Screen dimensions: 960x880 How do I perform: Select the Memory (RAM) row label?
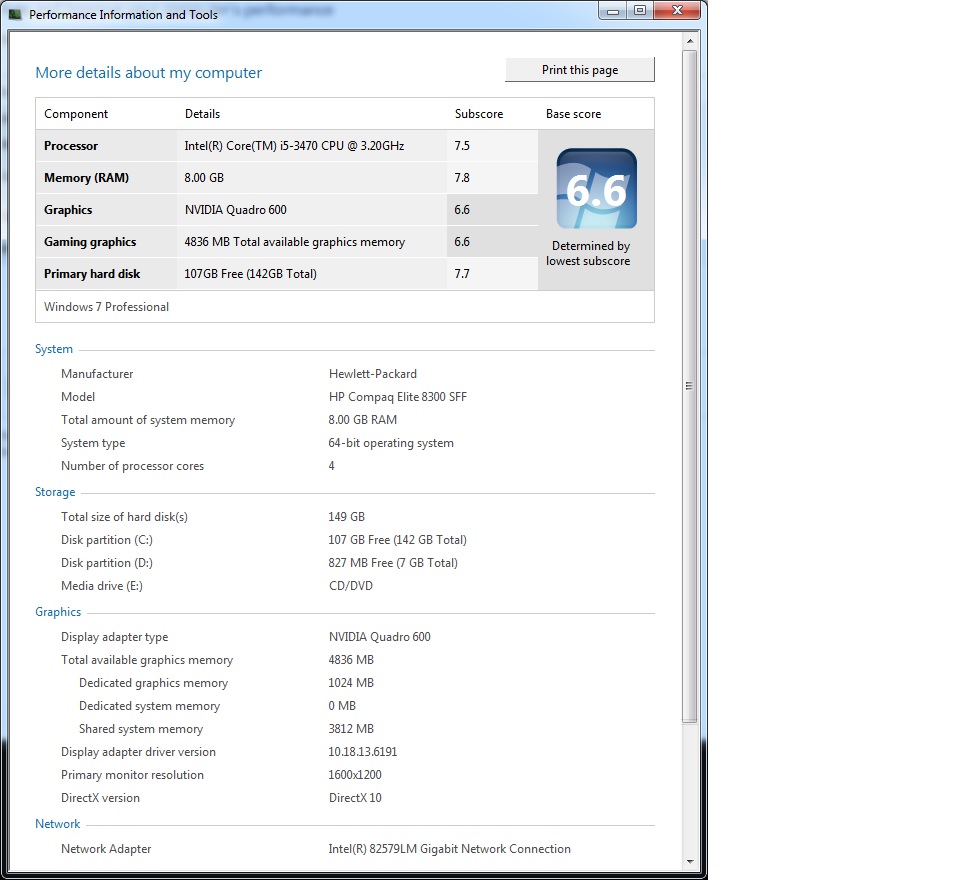[x=86, y=178]
